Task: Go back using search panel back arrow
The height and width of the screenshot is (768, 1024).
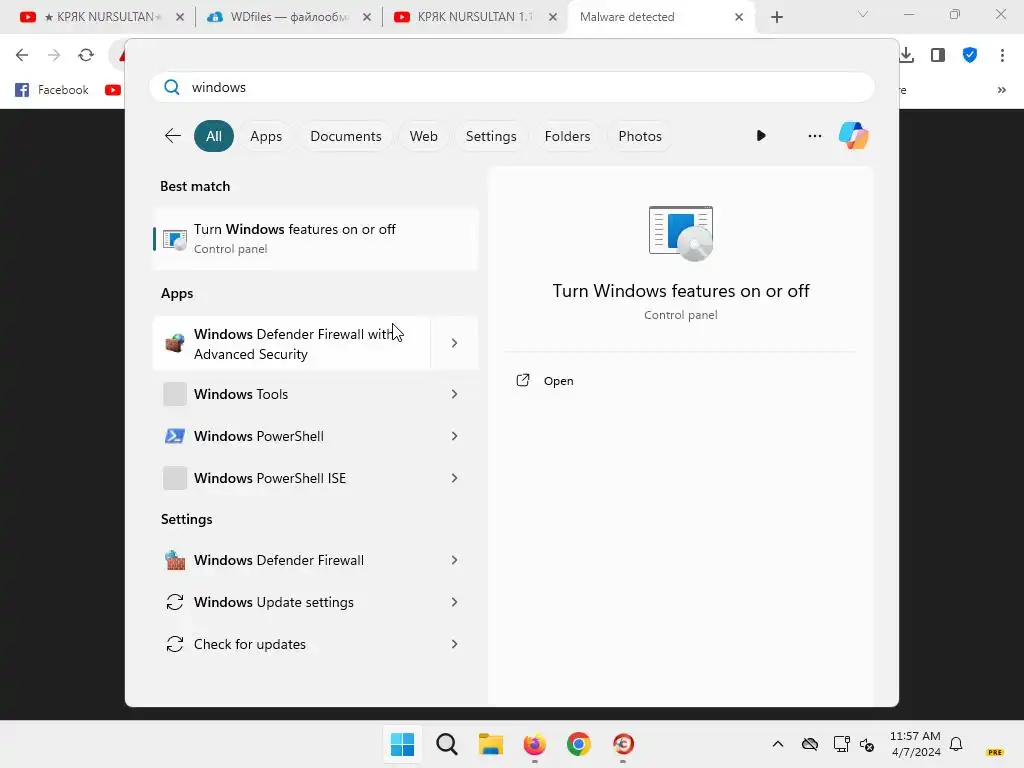Action: [x=173, y=136]
